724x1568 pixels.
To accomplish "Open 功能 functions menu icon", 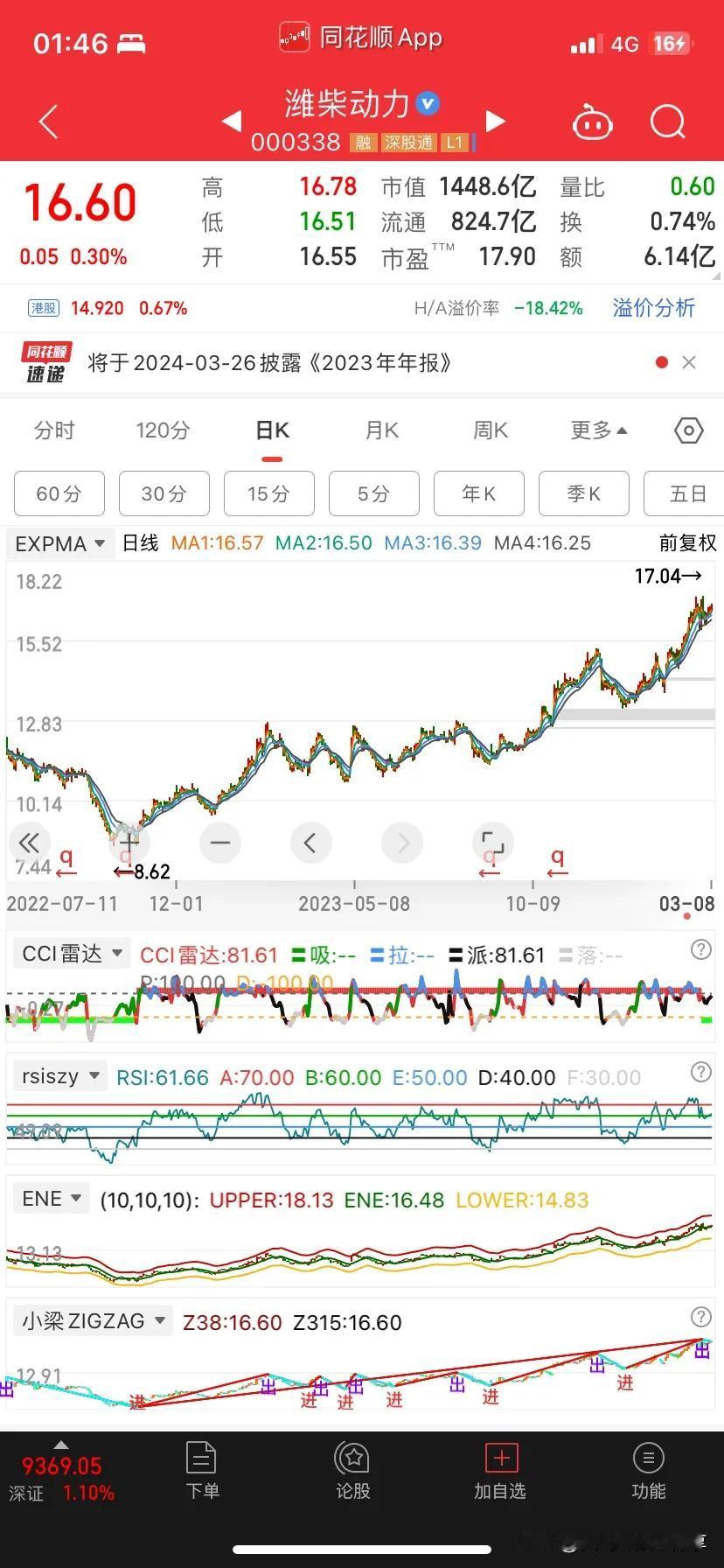I will tap(648, 1472).
